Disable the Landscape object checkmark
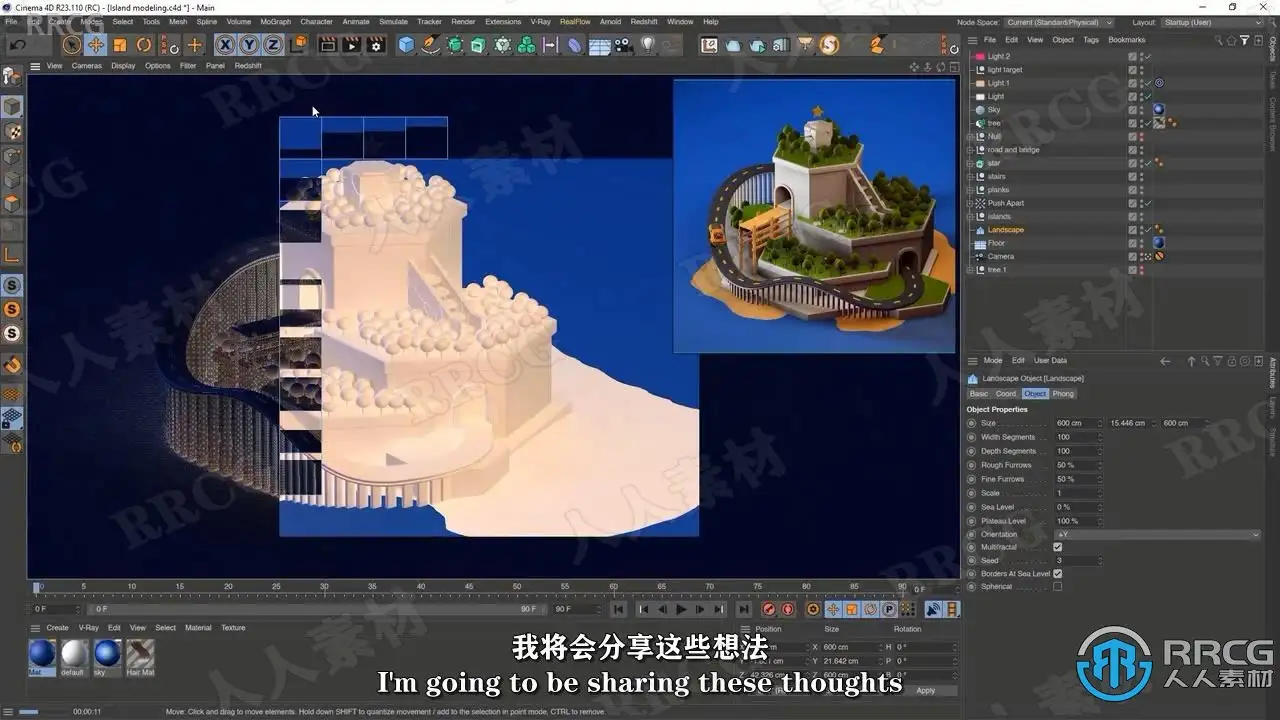1280x720 pixels. 1148,230
